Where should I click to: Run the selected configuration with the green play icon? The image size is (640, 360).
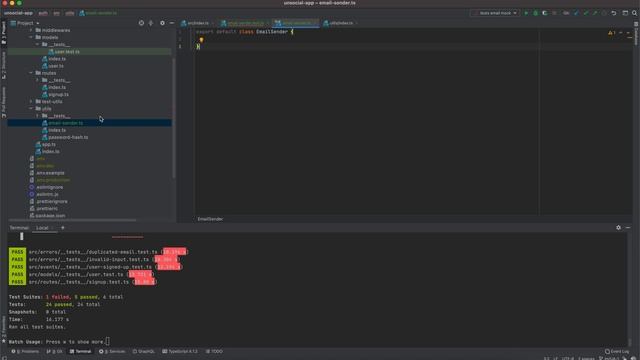tap(526, 13)
